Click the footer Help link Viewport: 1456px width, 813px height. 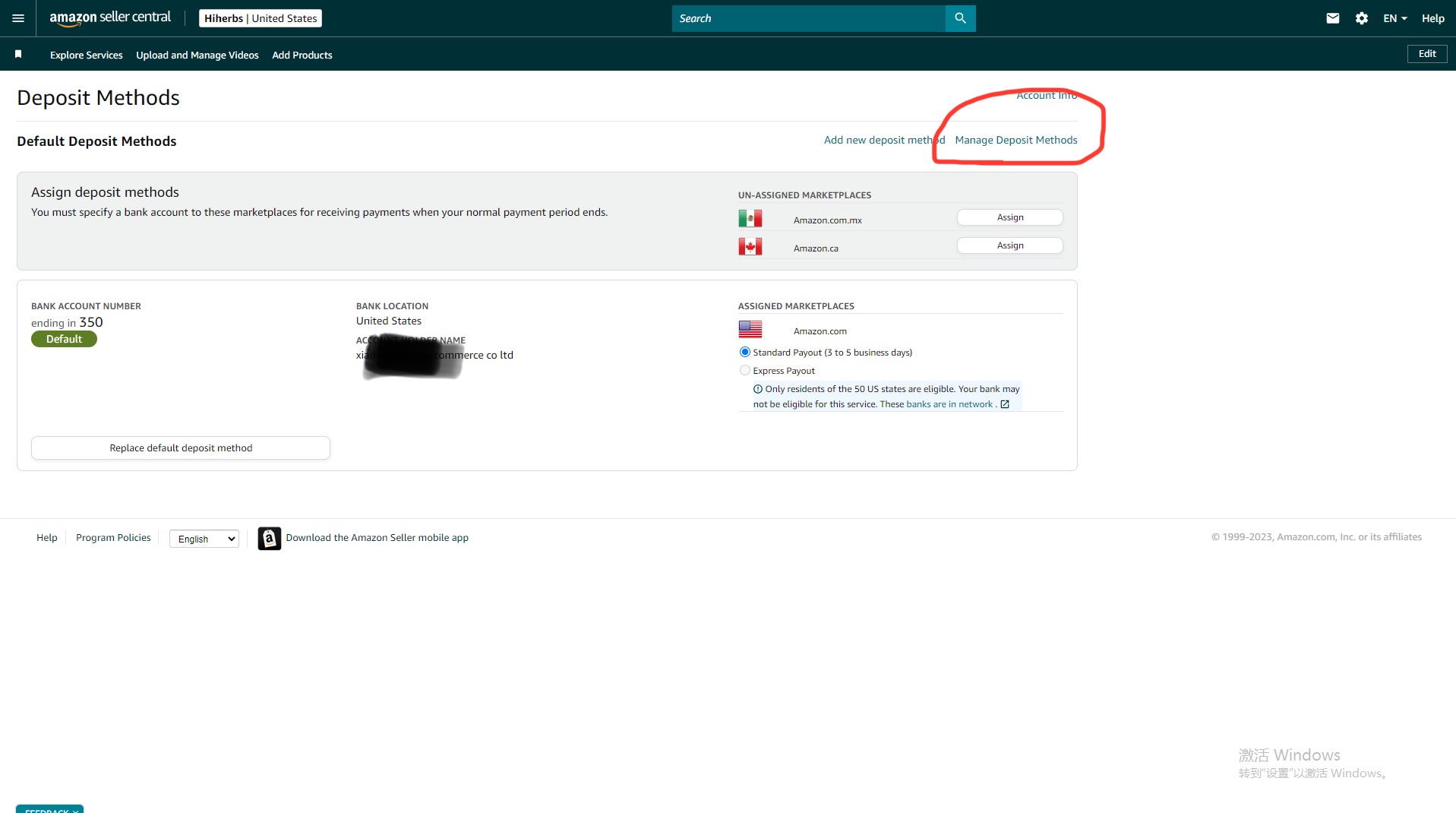(47, 537)
